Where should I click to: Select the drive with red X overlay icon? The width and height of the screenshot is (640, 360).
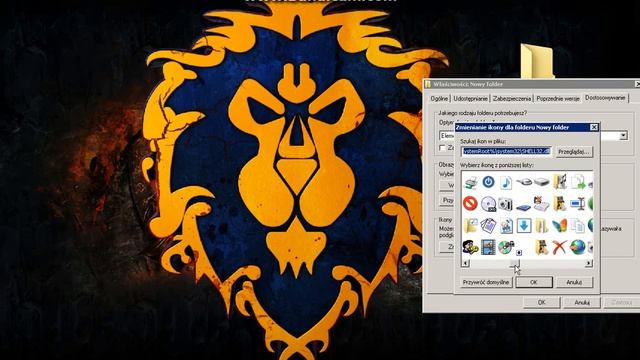point(542,204)
